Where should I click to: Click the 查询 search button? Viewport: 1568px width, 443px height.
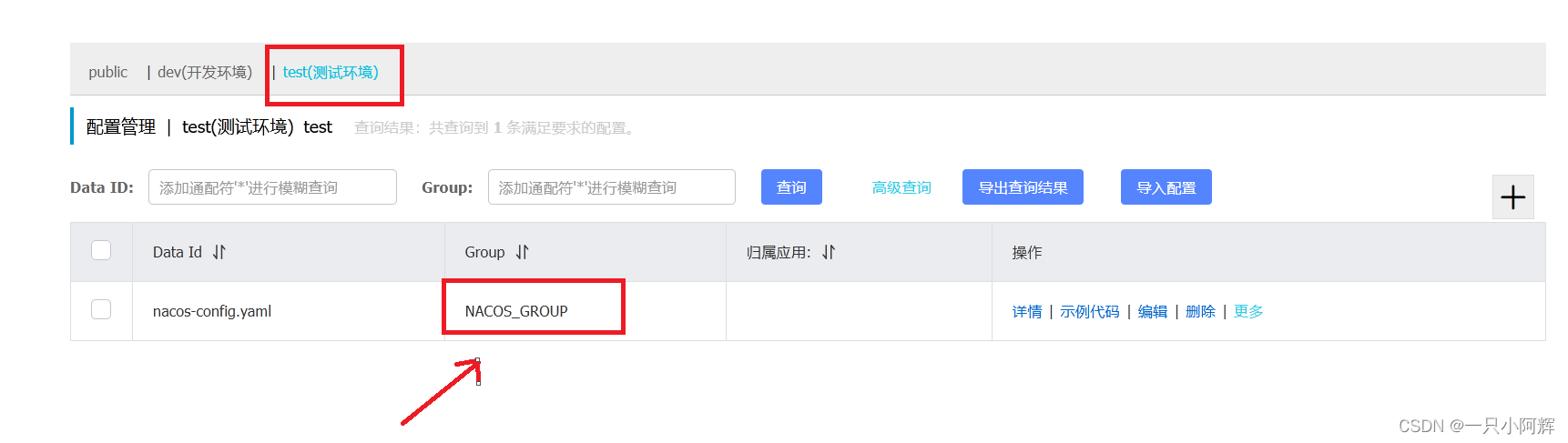[791, 187]
